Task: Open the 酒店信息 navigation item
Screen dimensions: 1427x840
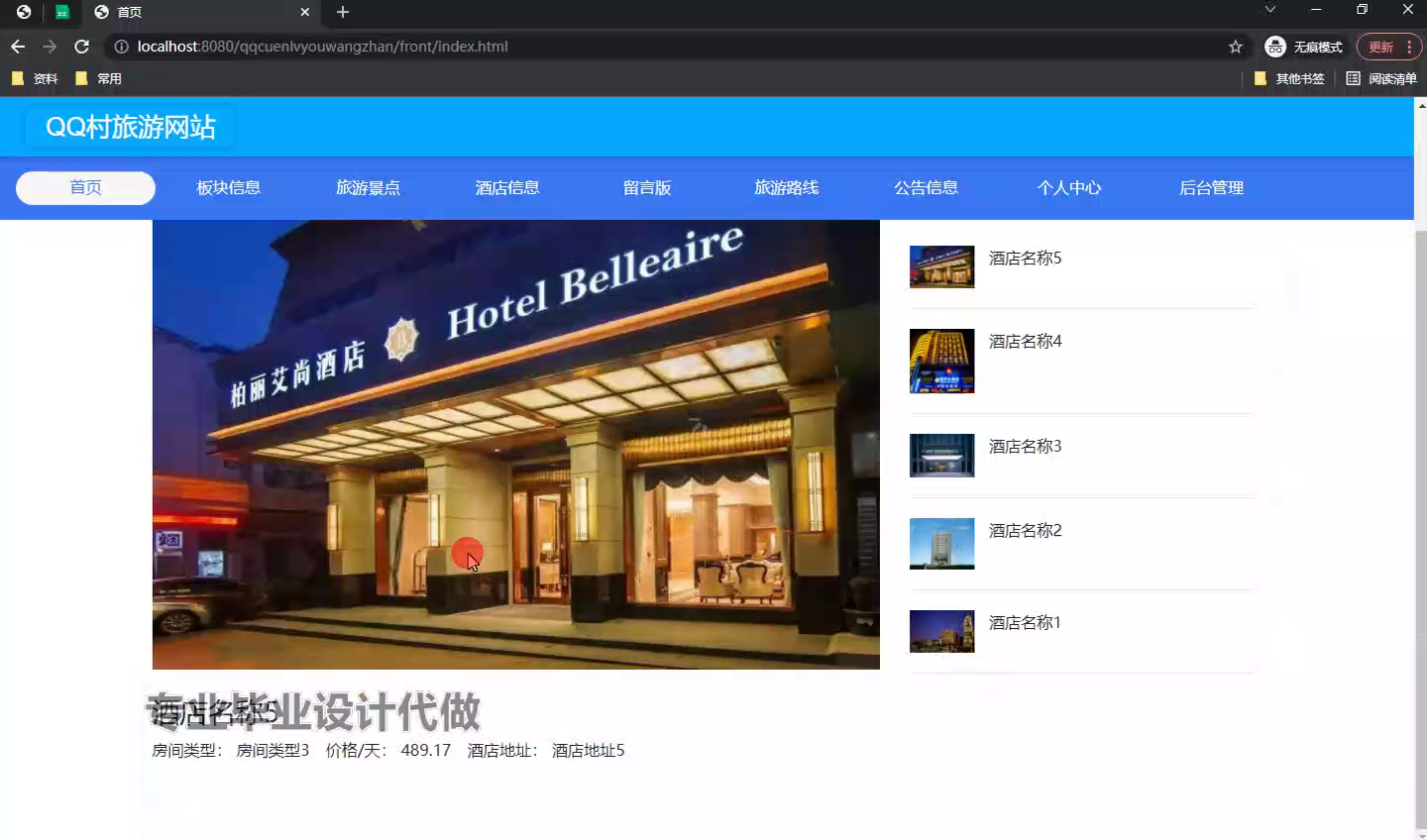Action: tap(507, 188)
